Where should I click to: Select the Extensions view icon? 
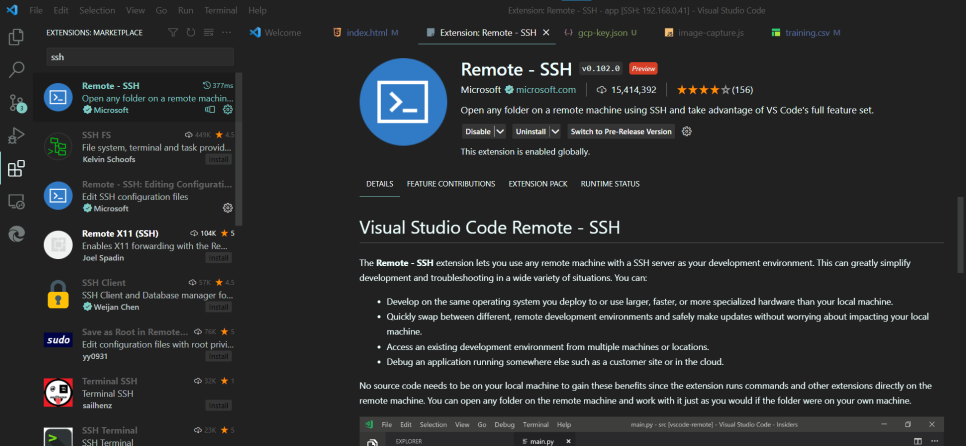16,168
